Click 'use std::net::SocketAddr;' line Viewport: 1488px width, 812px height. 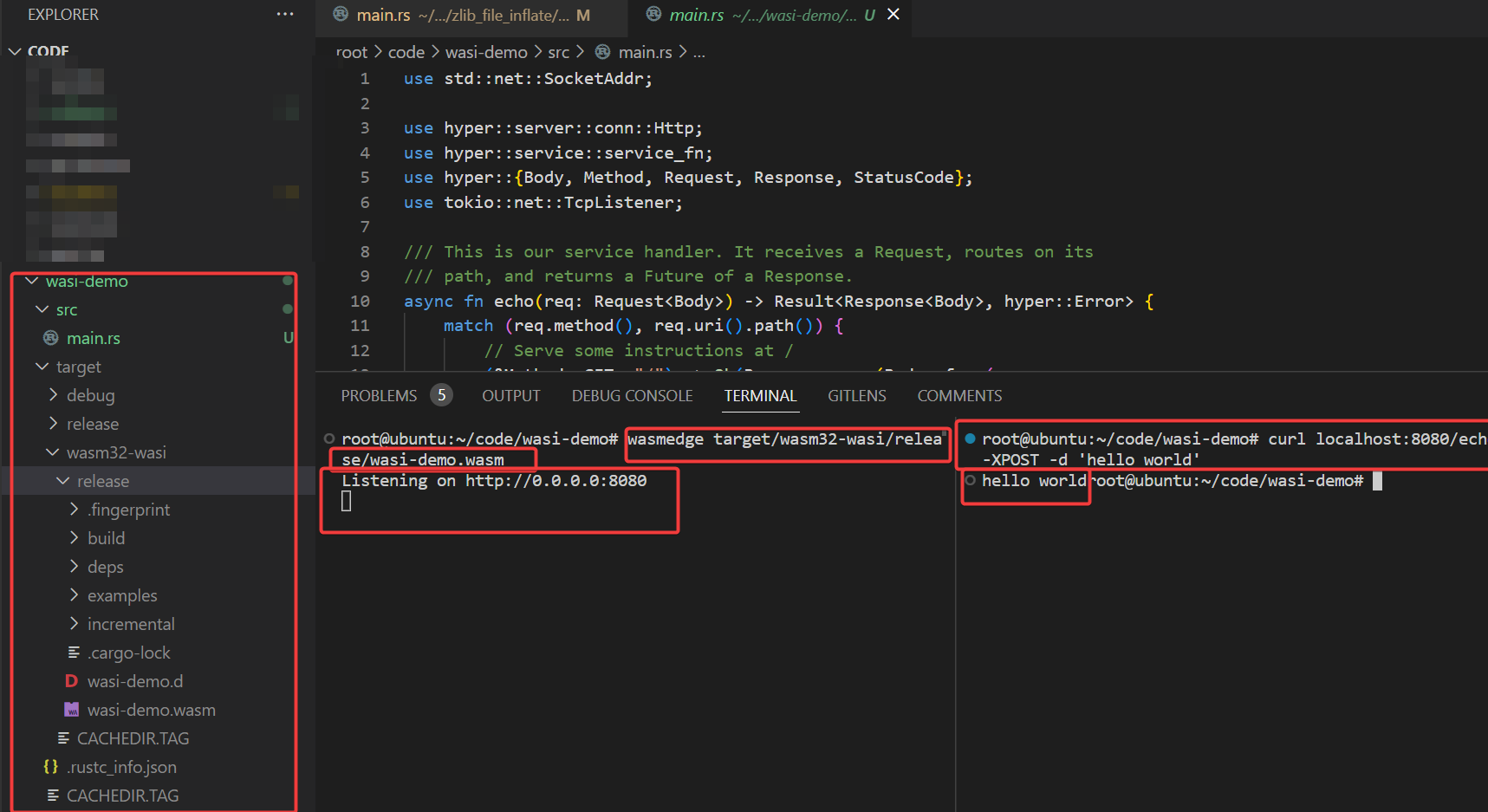click(x=528, y=78)
